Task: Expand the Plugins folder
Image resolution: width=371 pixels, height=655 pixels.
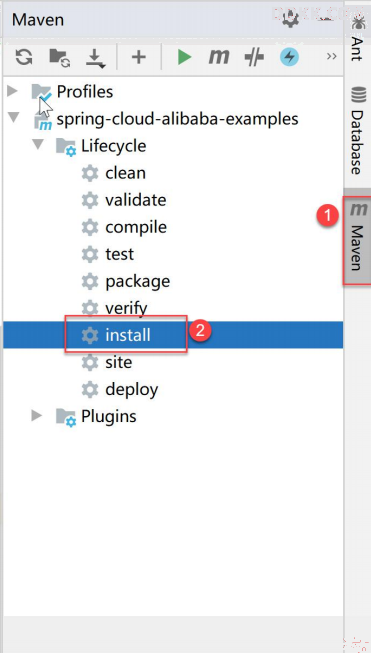Action: click(37, 415)
